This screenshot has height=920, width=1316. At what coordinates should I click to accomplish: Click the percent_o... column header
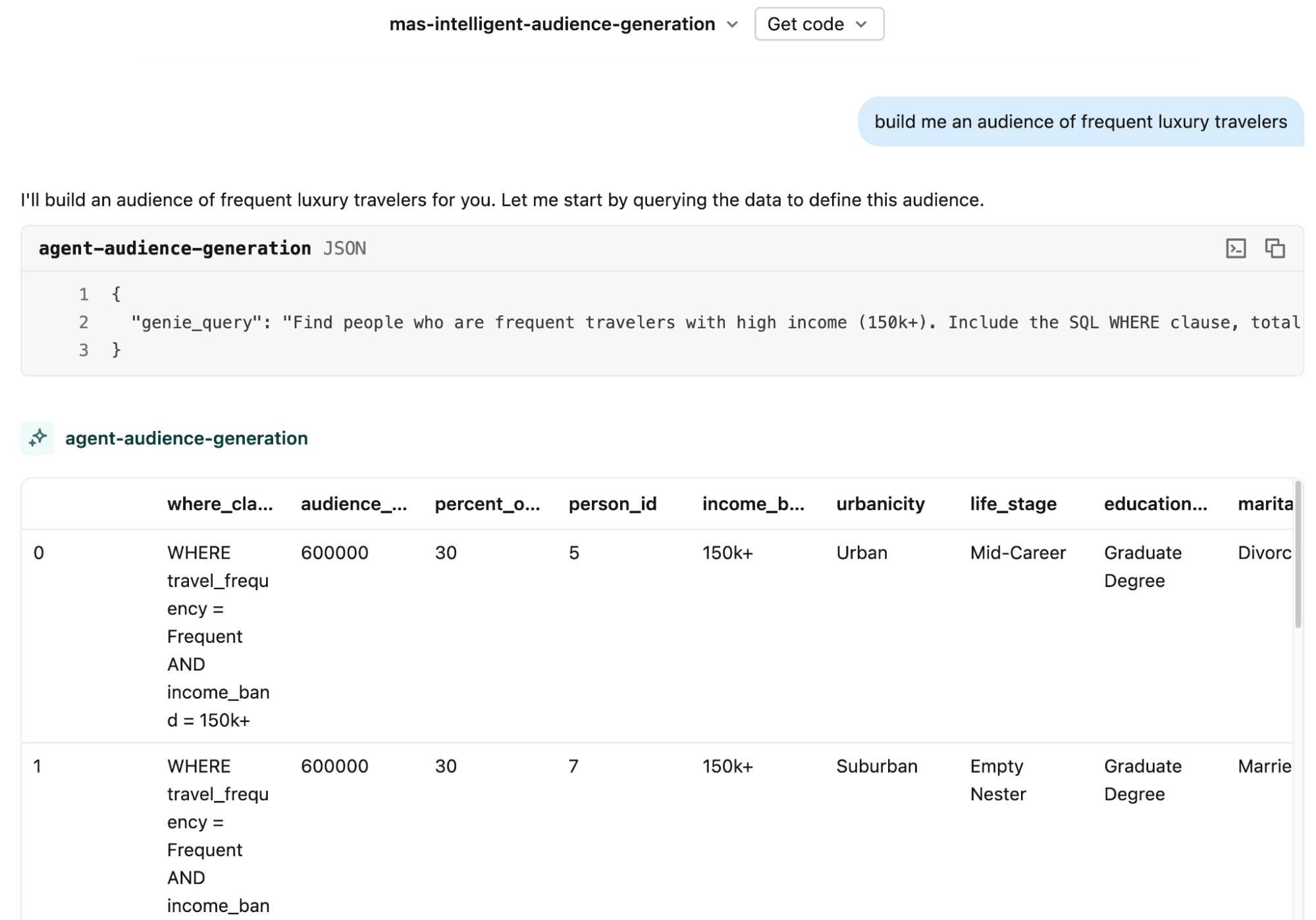[x=487, y=504]
